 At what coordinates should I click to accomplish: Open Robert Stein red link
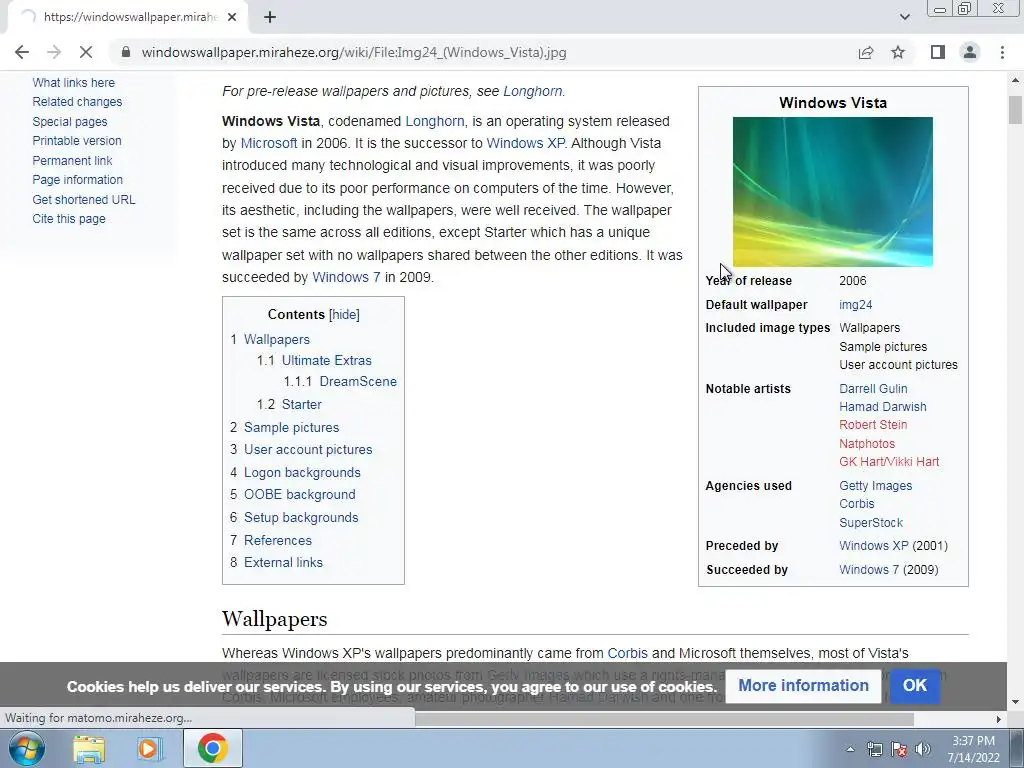873,425
